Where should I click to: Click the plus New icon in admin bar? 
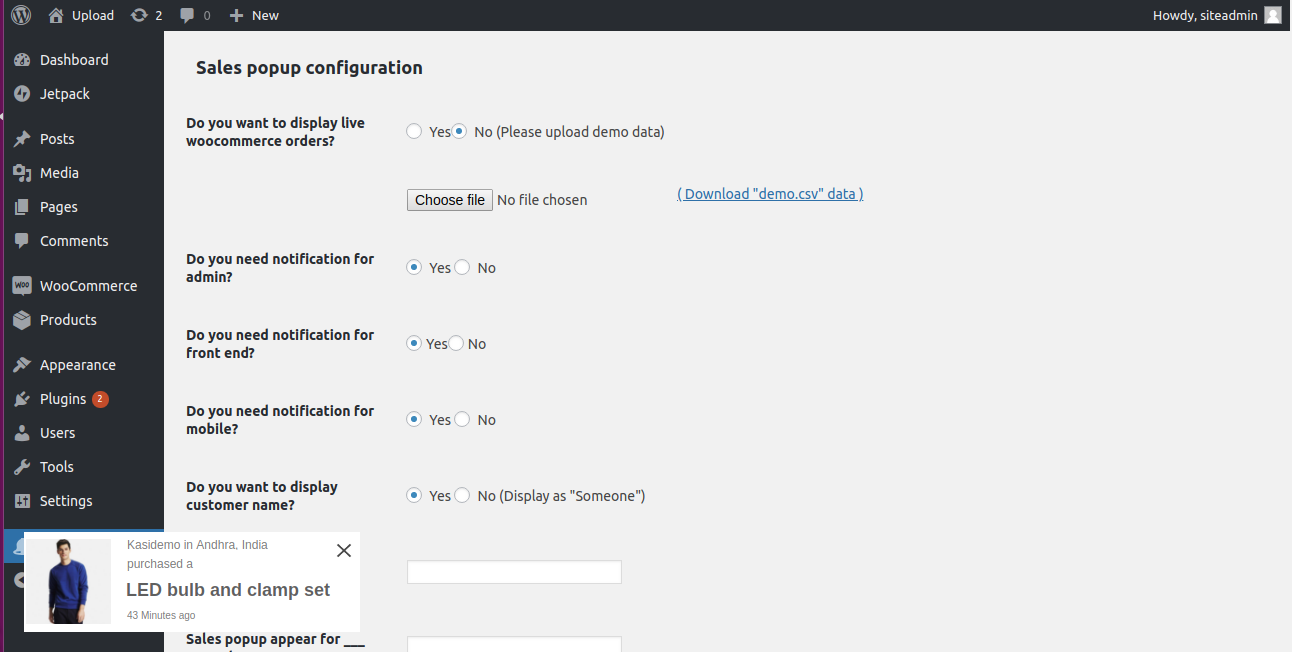236,15
